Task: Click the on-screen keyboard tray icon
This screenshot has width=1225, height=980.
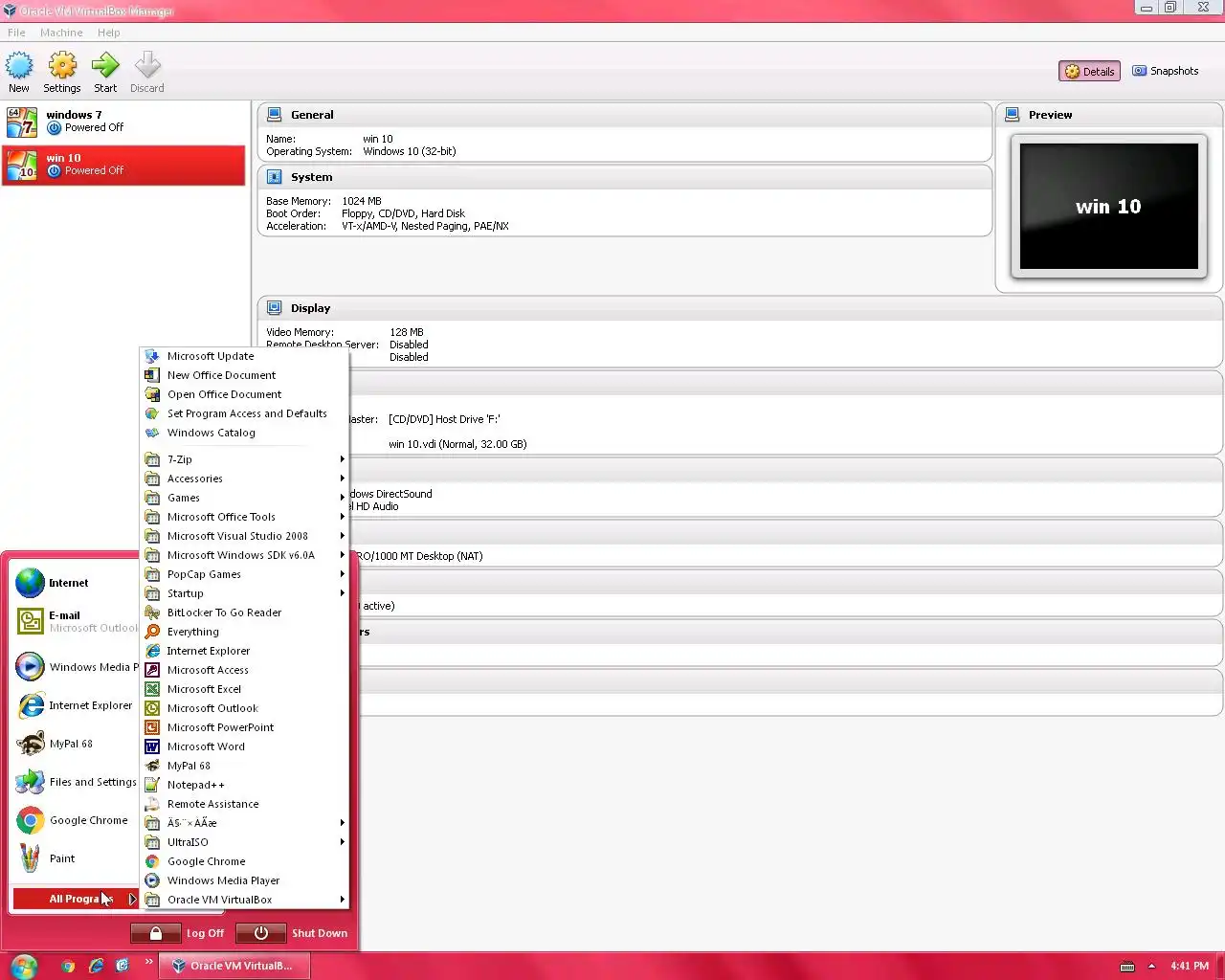Action: pyautogui.click(x=1127, y=967)
